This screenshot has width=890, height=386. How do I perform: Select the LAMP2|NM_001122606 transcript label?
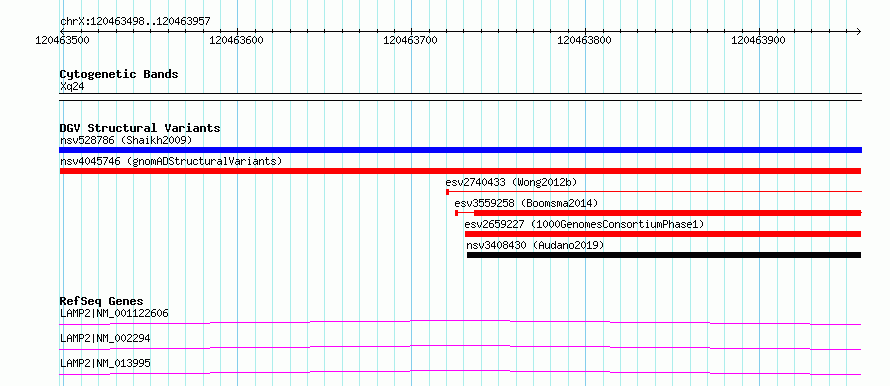pyautogui.click(x=114, y=313)
